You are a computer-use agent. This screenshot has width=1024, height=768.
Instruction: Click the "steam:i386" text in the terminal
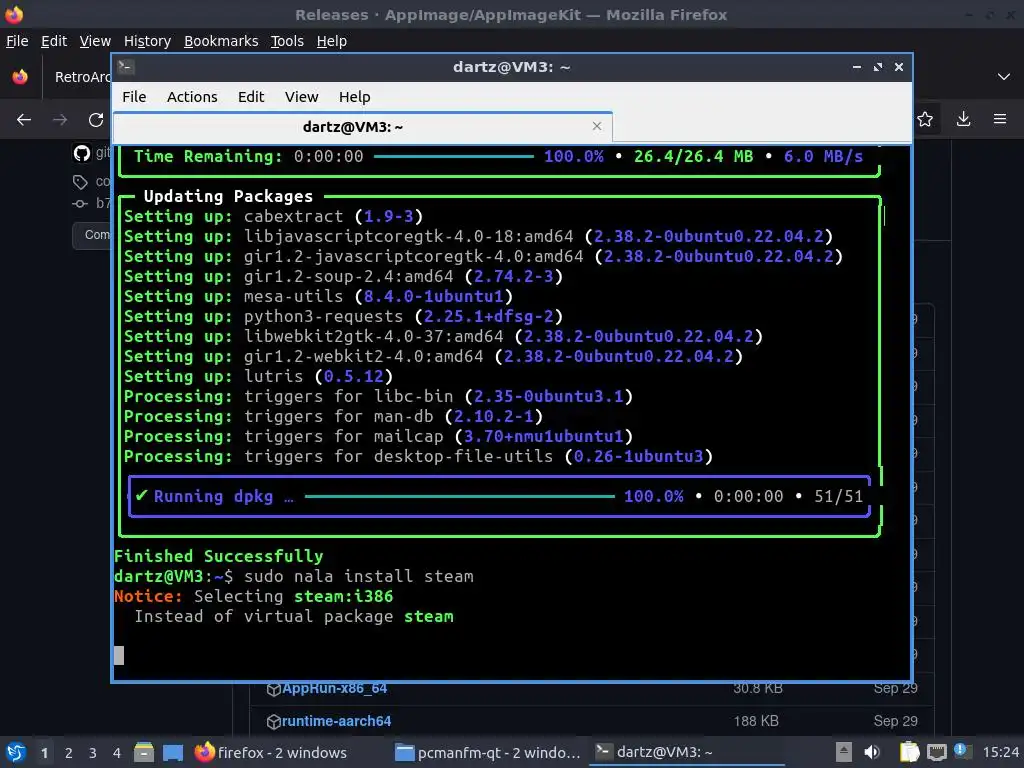(344, 597)
